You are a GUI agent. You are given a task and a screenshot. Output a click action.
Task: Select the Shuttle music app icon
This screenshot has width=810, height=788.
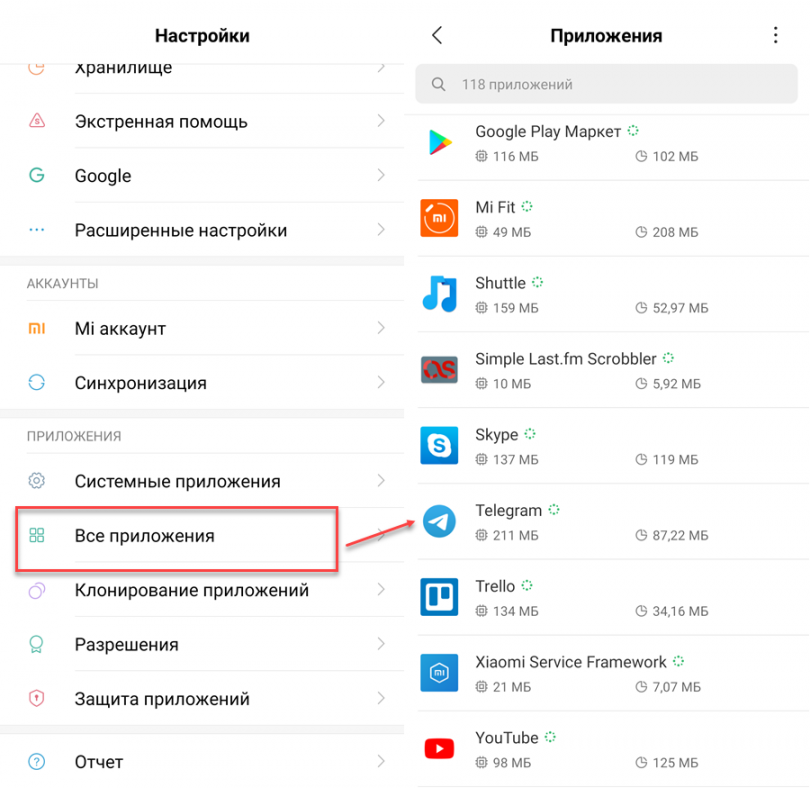pos(440,293)
